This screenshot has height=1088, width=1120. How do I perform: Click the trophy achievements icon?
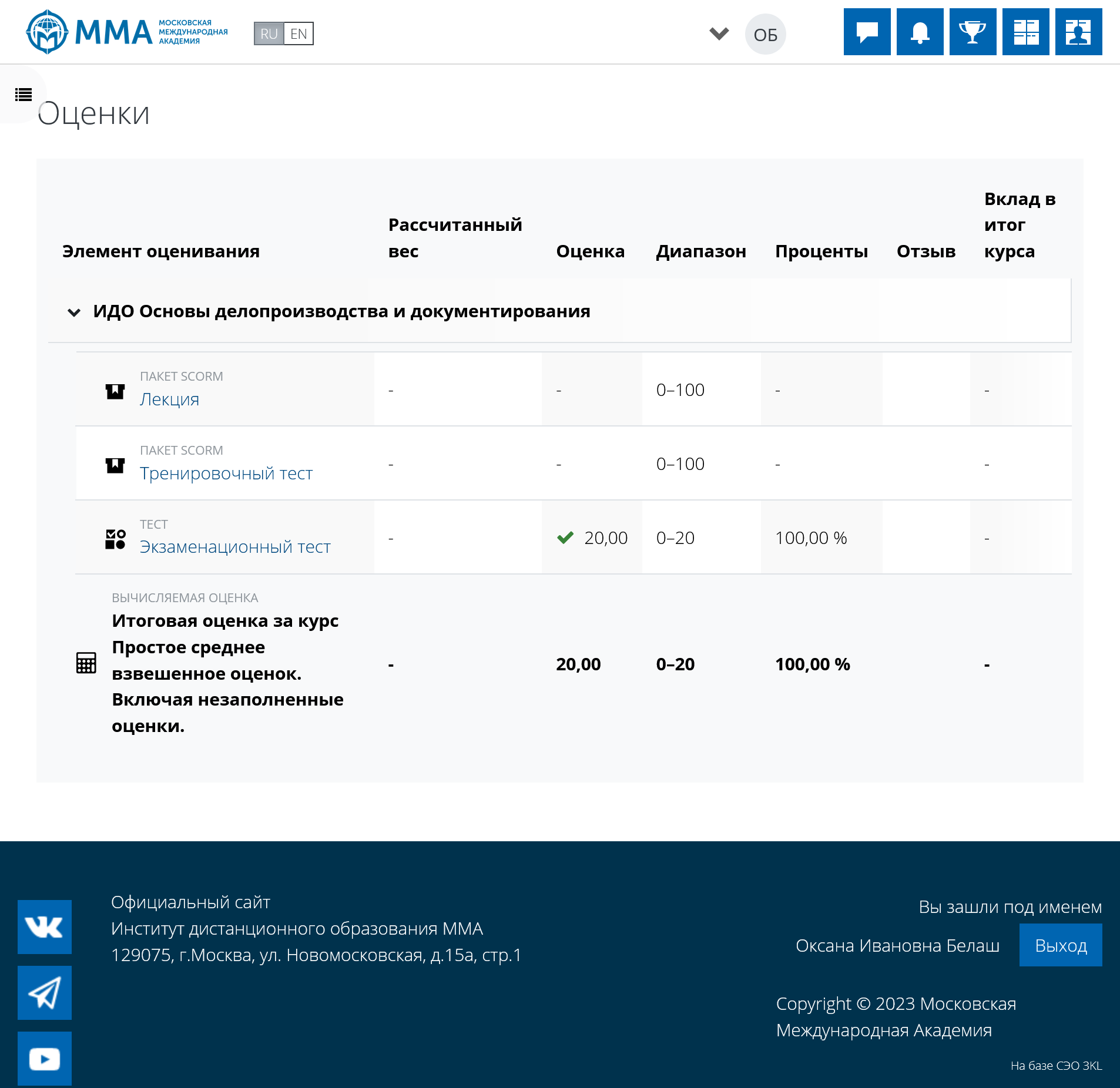973,32
